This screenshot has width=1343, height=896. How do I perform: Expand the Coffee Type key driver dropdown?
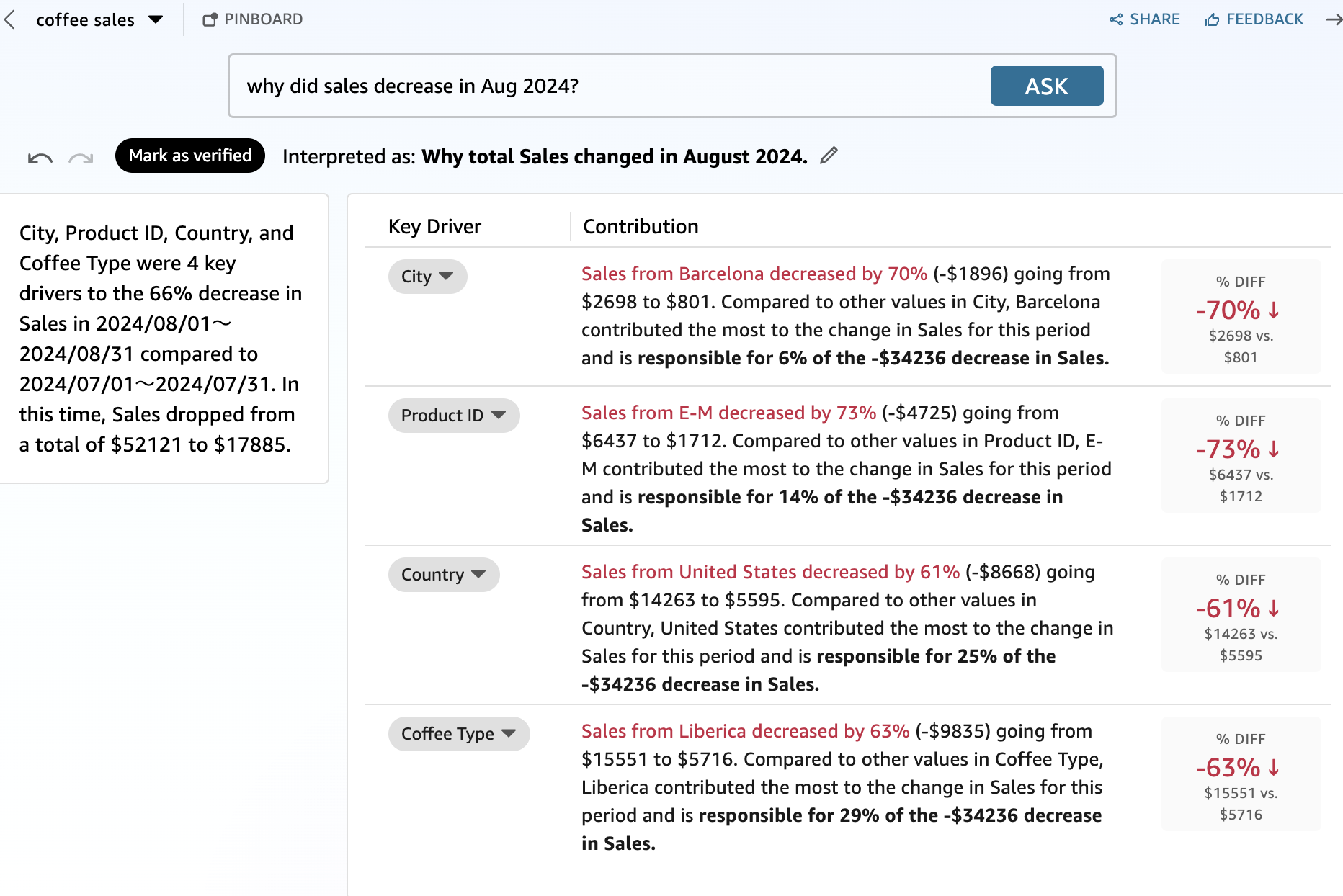tap(459, 734)
